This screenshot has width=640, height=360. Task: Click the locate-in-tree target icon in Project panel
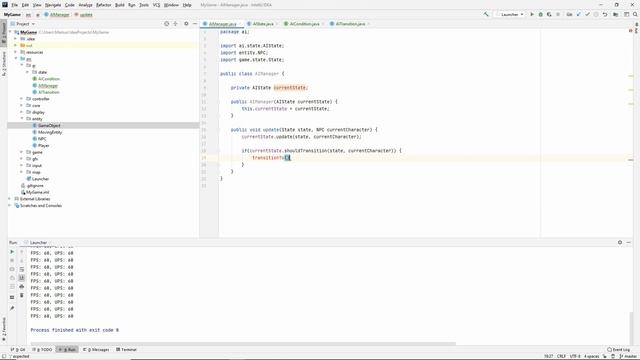(x=167, y=24)
